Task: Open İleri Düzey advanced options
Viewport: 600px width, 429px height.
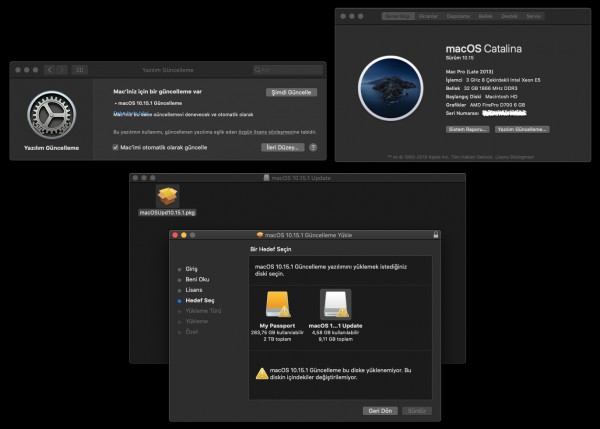Action: (x=283, y=147)
